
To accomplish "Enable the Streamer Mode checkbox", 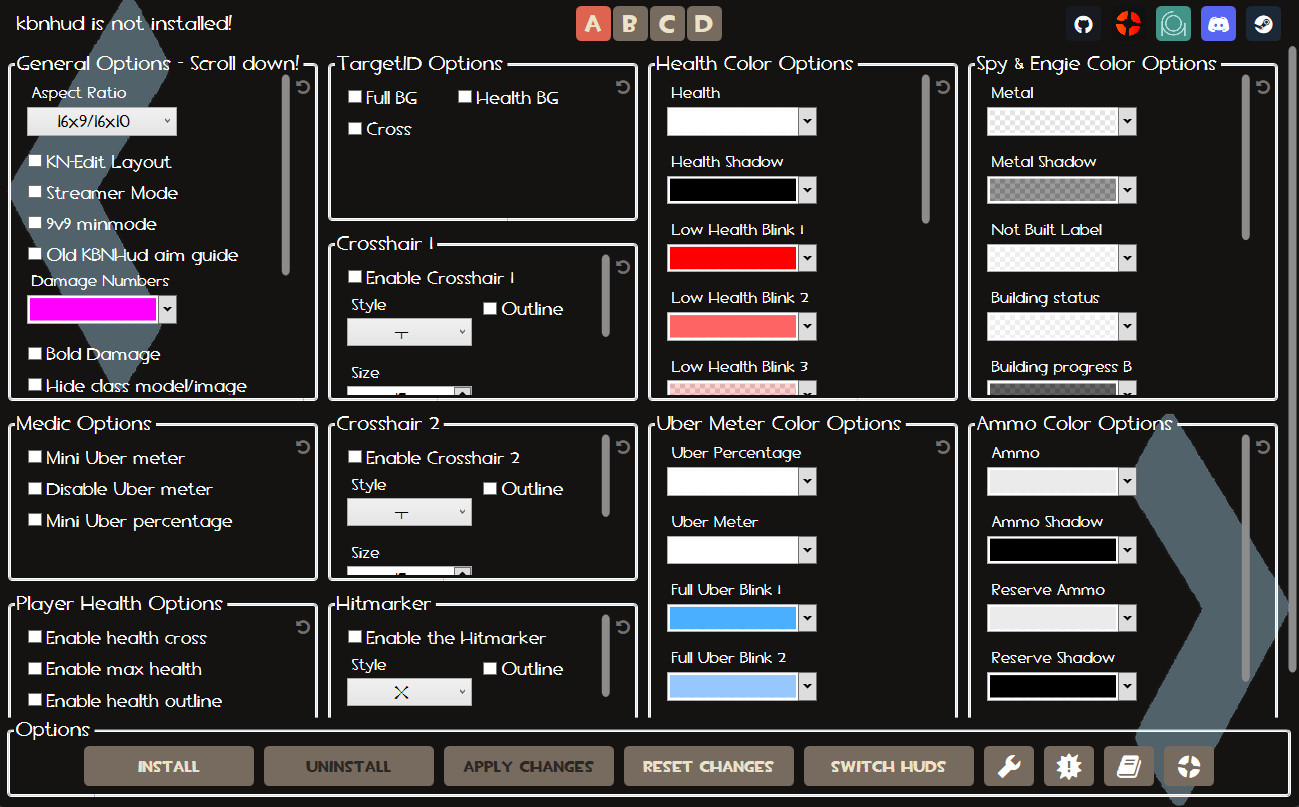I will pos(35,192).
